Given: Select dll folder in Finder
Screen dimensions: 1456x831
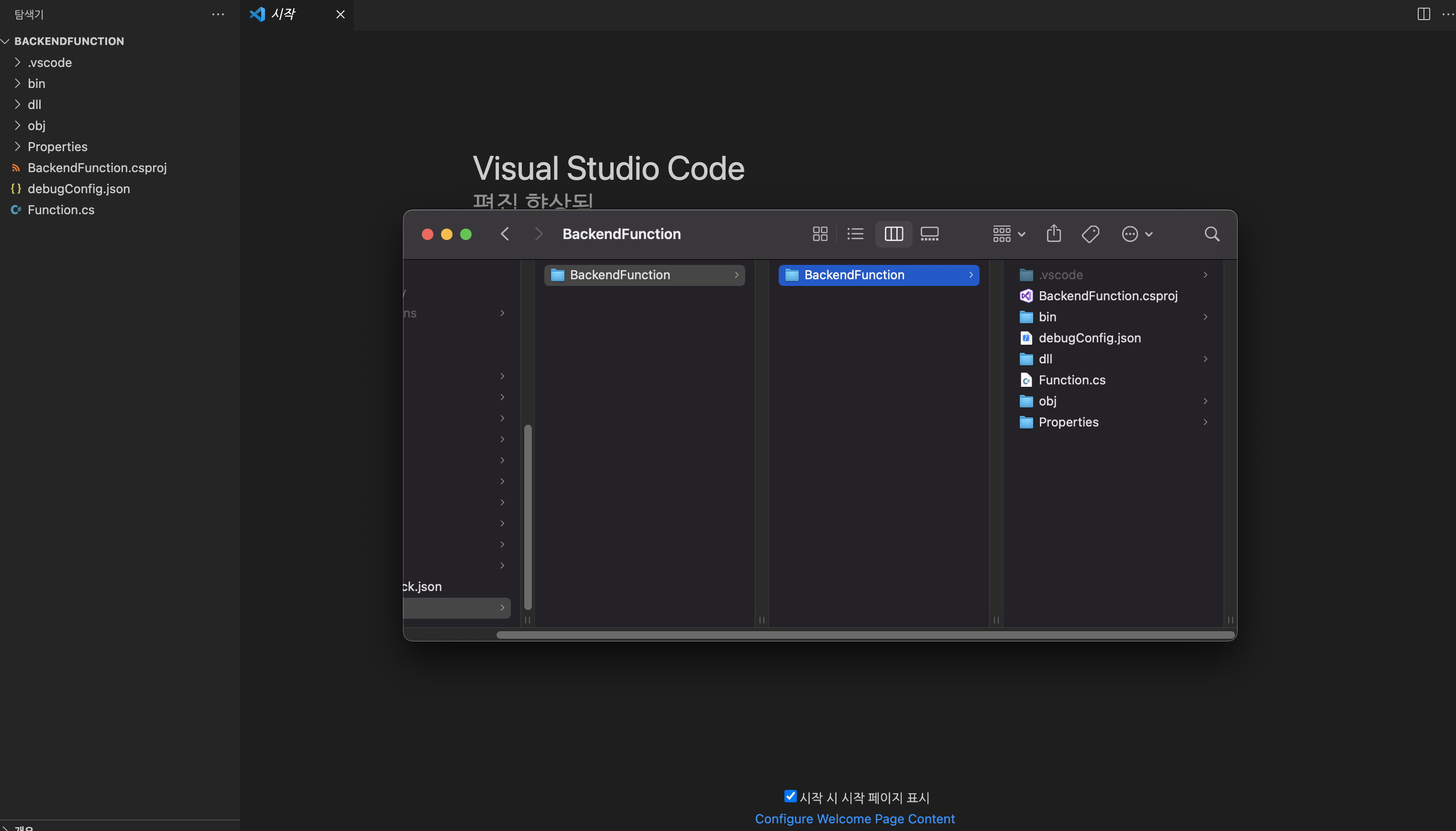Looking at the screenshot, I should click(x=1114, y=360).
